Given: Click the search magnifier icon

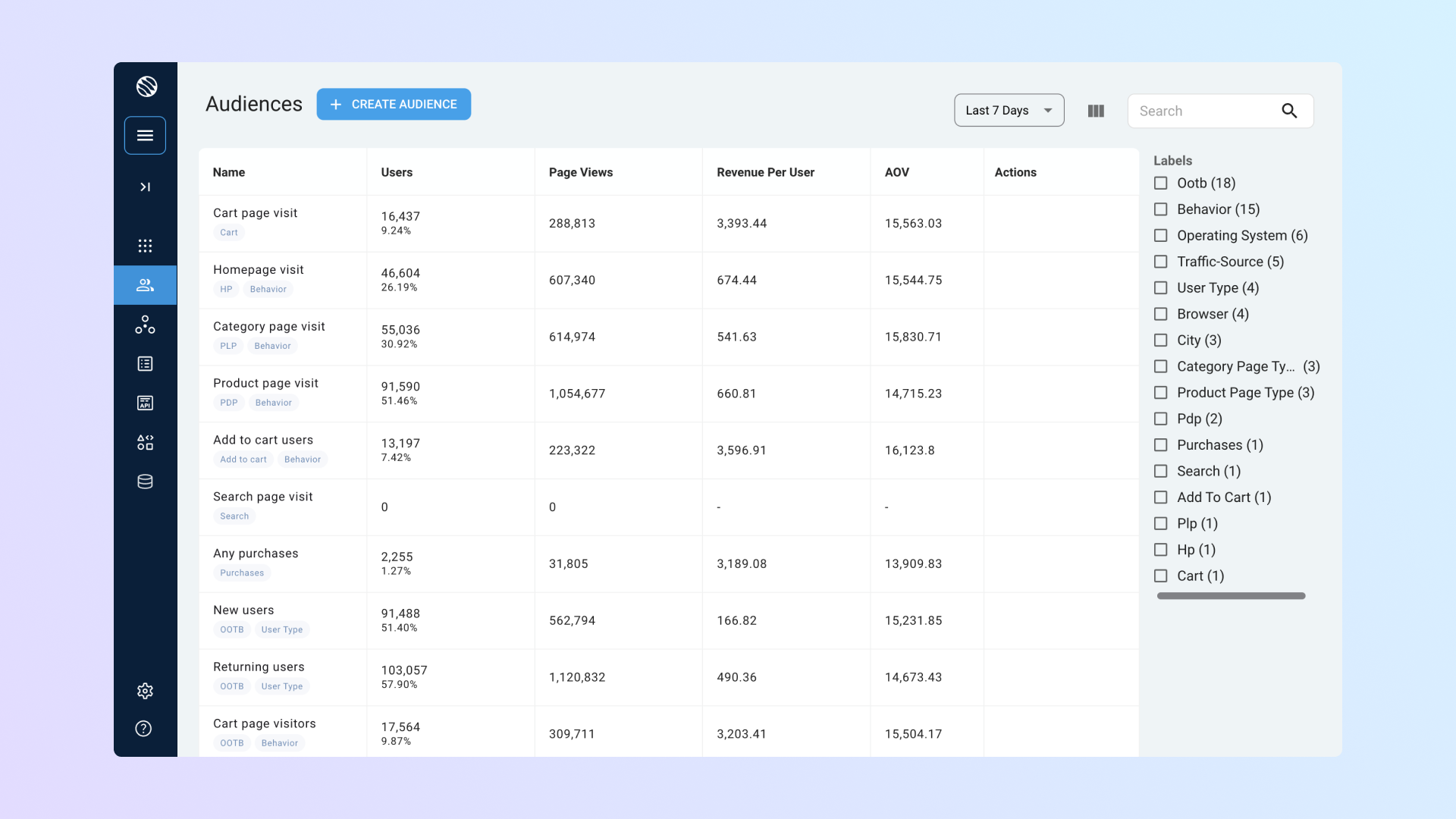Looking at the screenshot, I should click(1289, 111).
